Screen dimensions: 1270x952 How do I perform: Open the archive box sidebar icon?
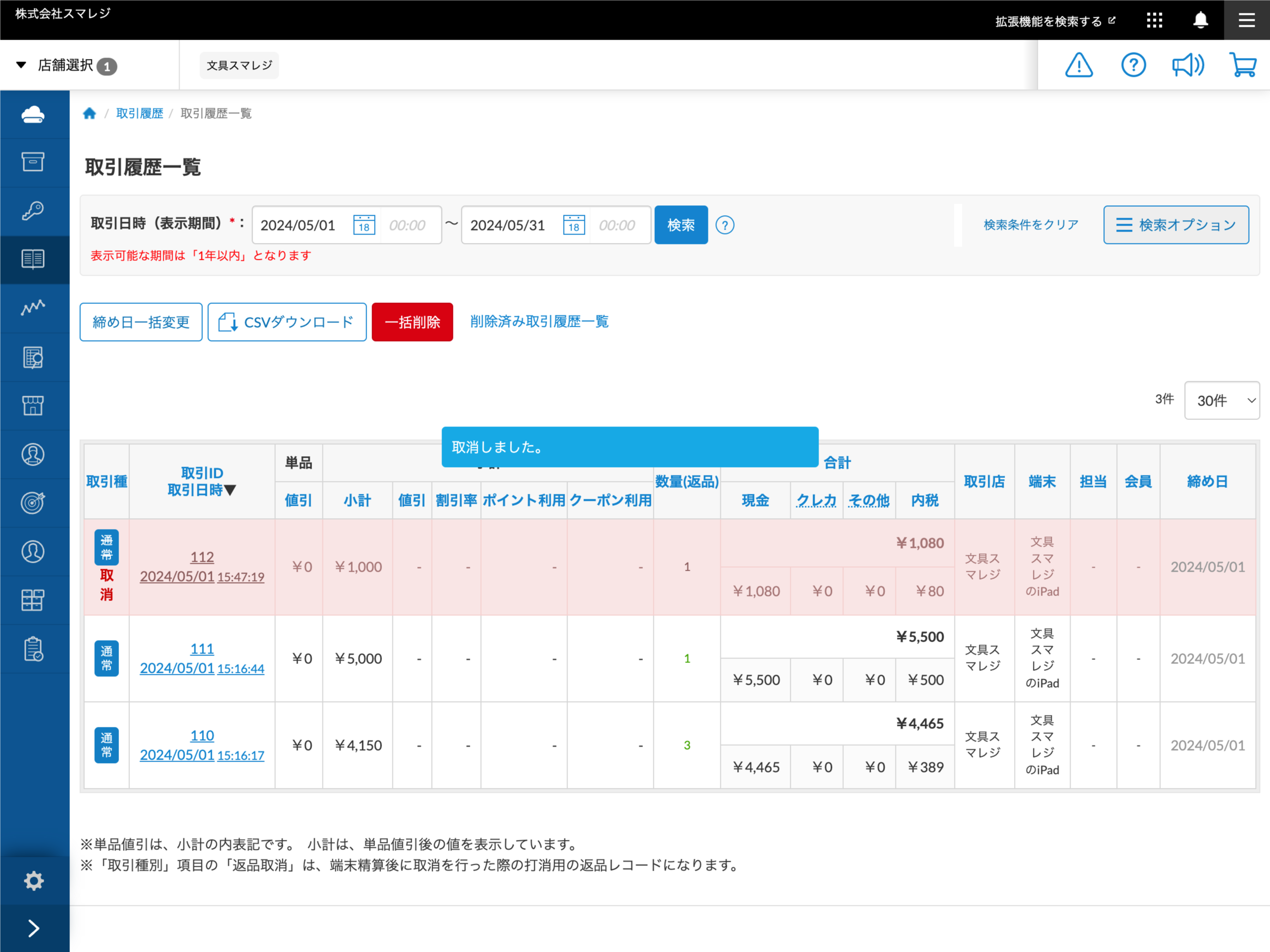[33, 163]
